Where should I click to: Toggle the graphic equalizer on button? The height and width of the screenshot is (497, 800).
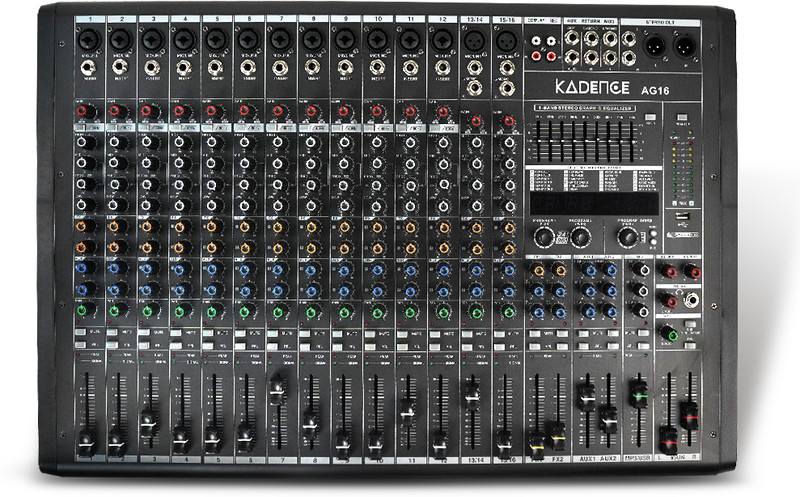[649, 117]
